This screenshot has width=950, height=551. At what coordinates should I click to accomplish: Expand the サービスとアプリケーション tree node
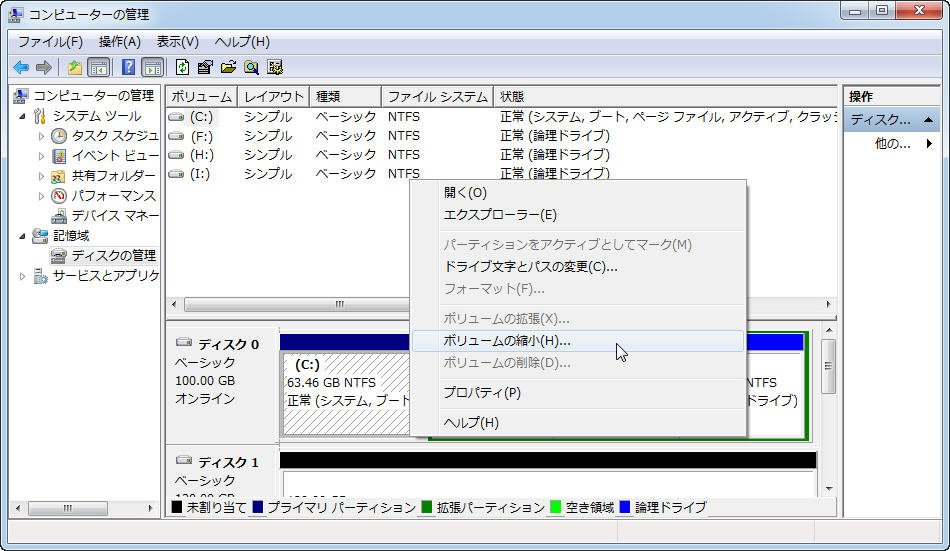click(22, 276)
